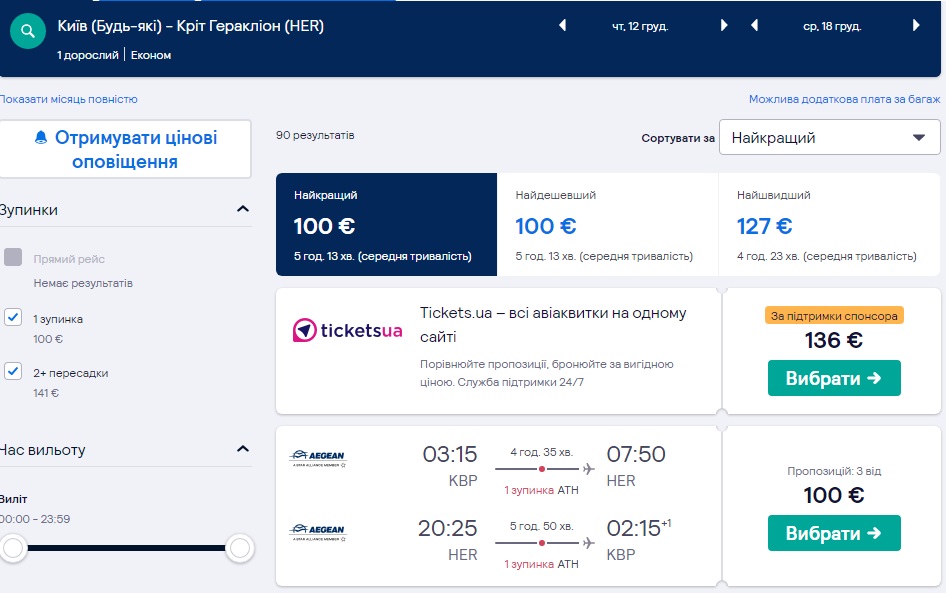Open the Сортувати за dropdown
Screen dimensions: 946x593
click(x=829, y=138)
